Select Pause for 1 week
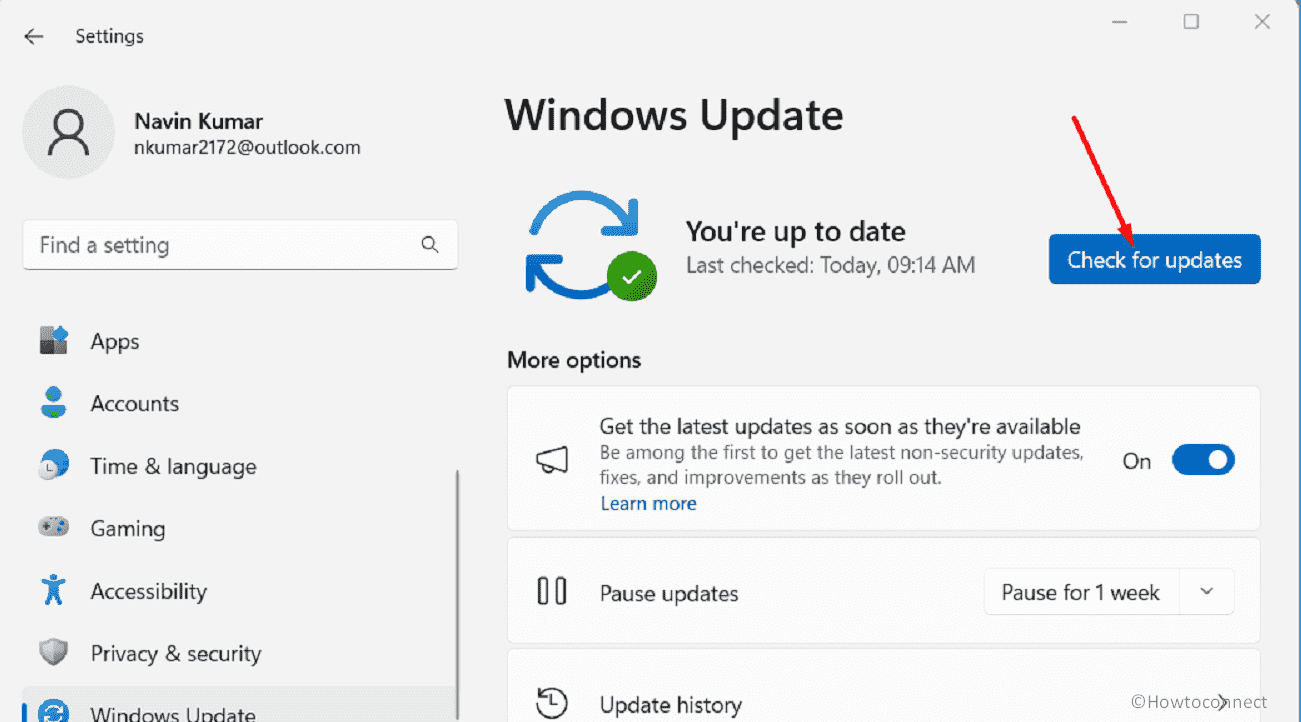This screenshot has width=1301, height=722. (x=1081, y=592)
